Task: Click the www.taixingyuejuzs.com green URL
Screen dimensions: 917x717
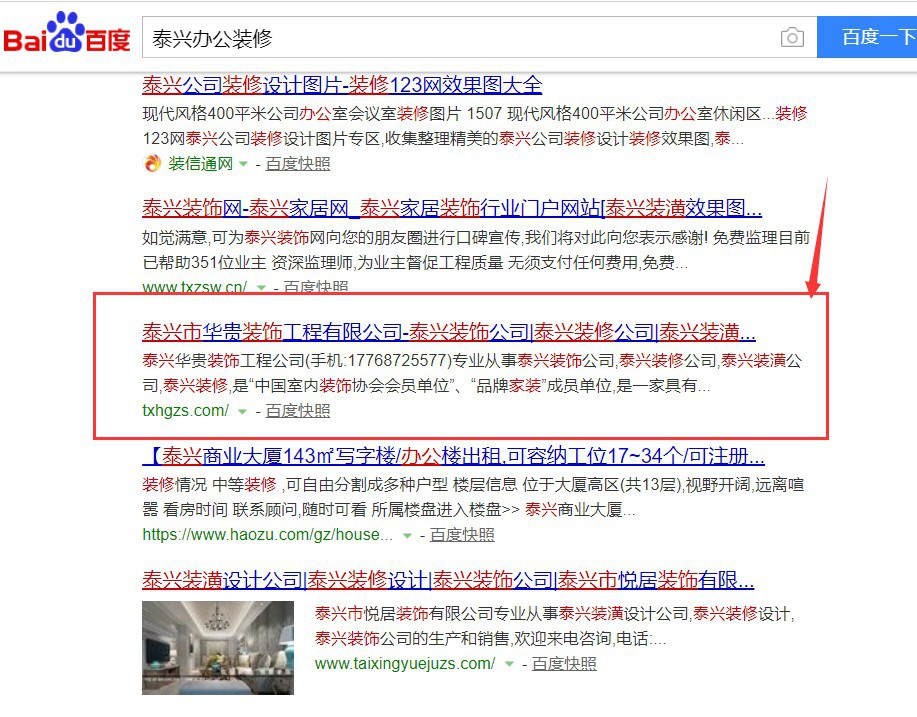Action: [x=404, y=664]
